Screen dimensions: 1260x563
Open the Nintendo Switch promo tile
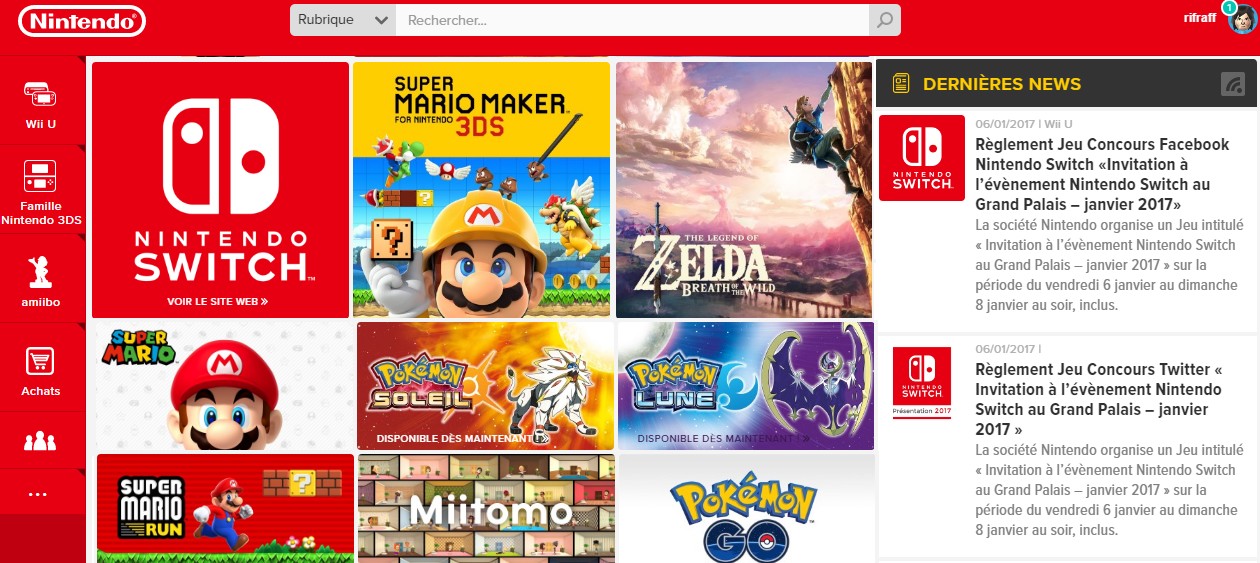click(x=220, y=190)
